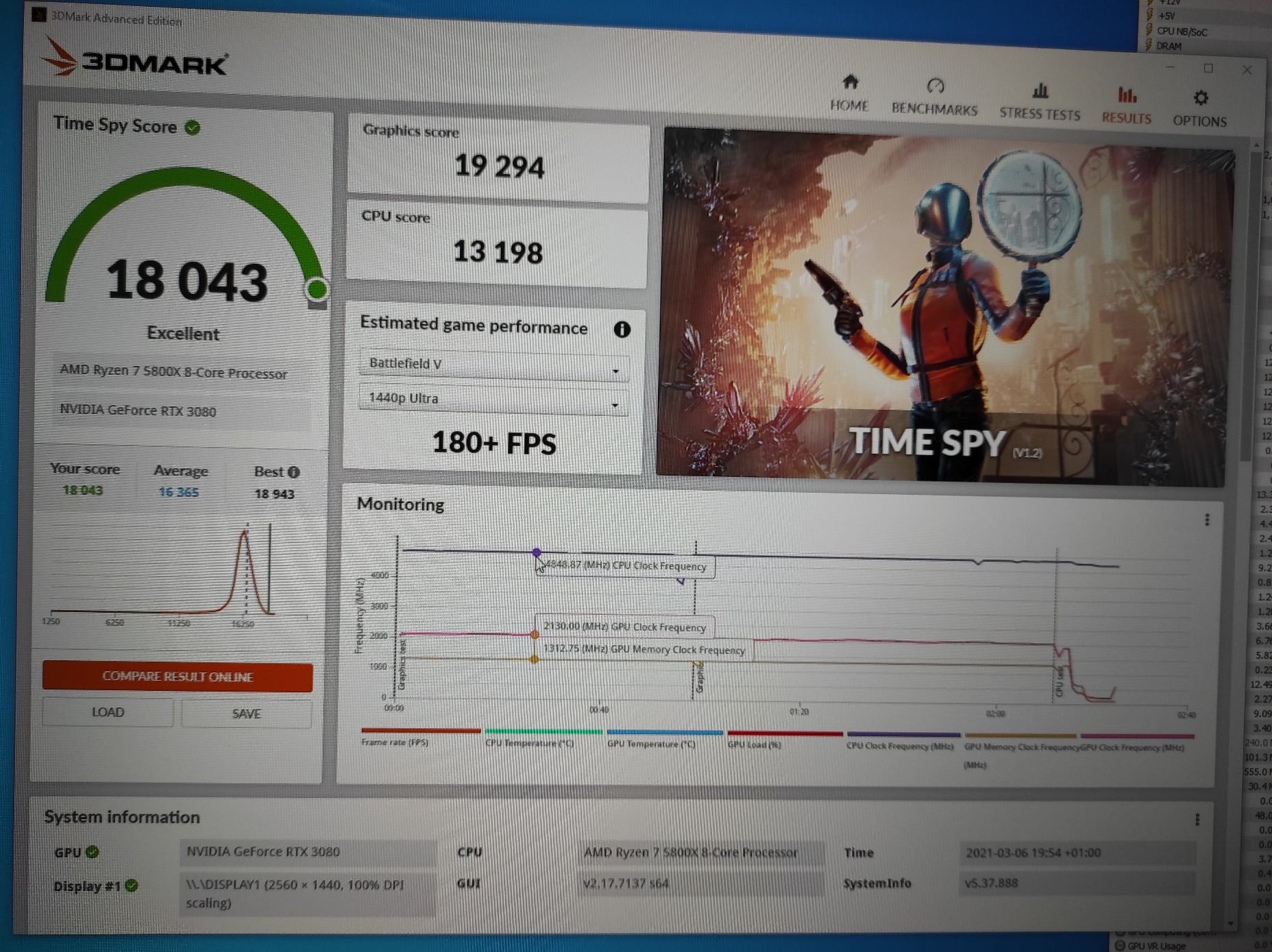
Task: Switch to the Stress Tests tab
Action: (1040, 102)
